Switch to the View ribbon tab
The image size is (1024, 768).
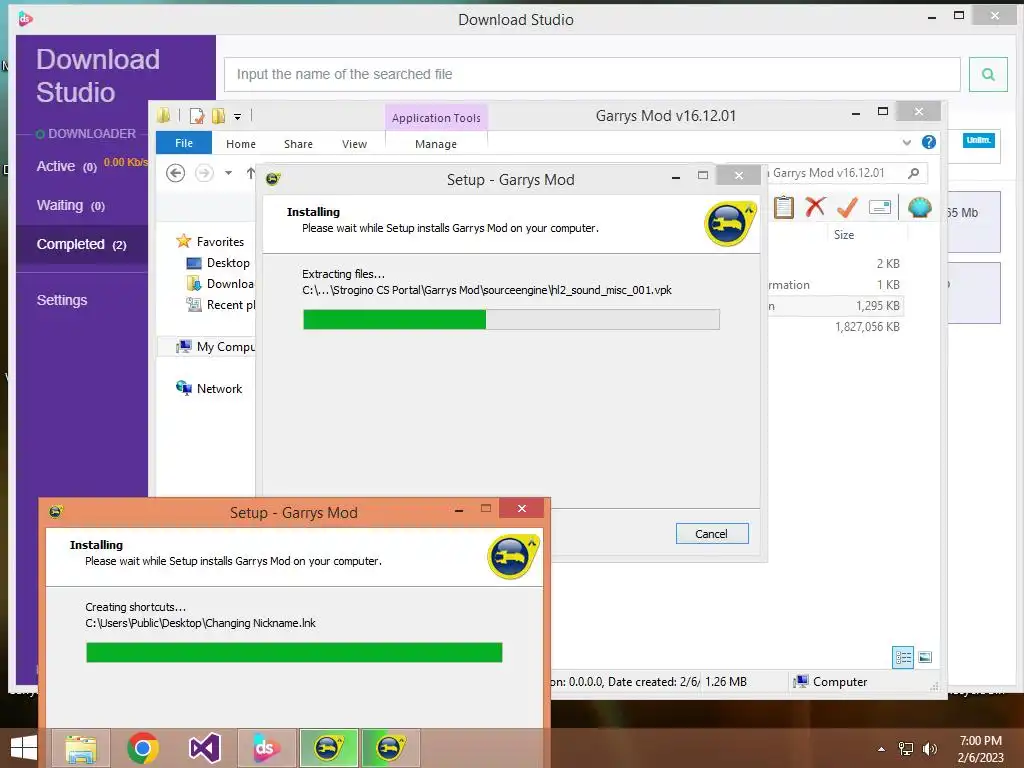click(354, 144)
